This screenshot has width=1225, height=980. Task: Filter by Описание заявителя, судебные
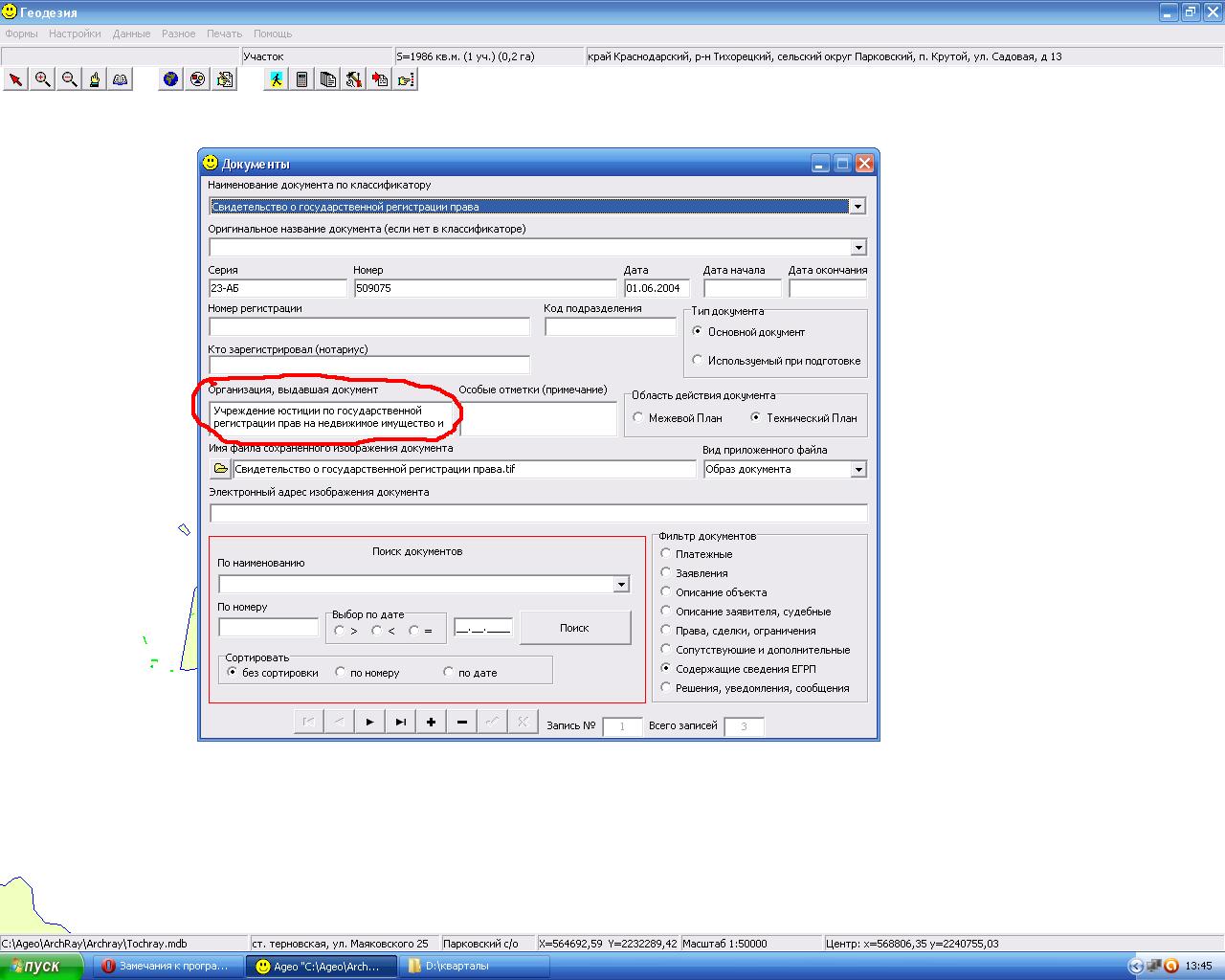click(x=666, y=611)
